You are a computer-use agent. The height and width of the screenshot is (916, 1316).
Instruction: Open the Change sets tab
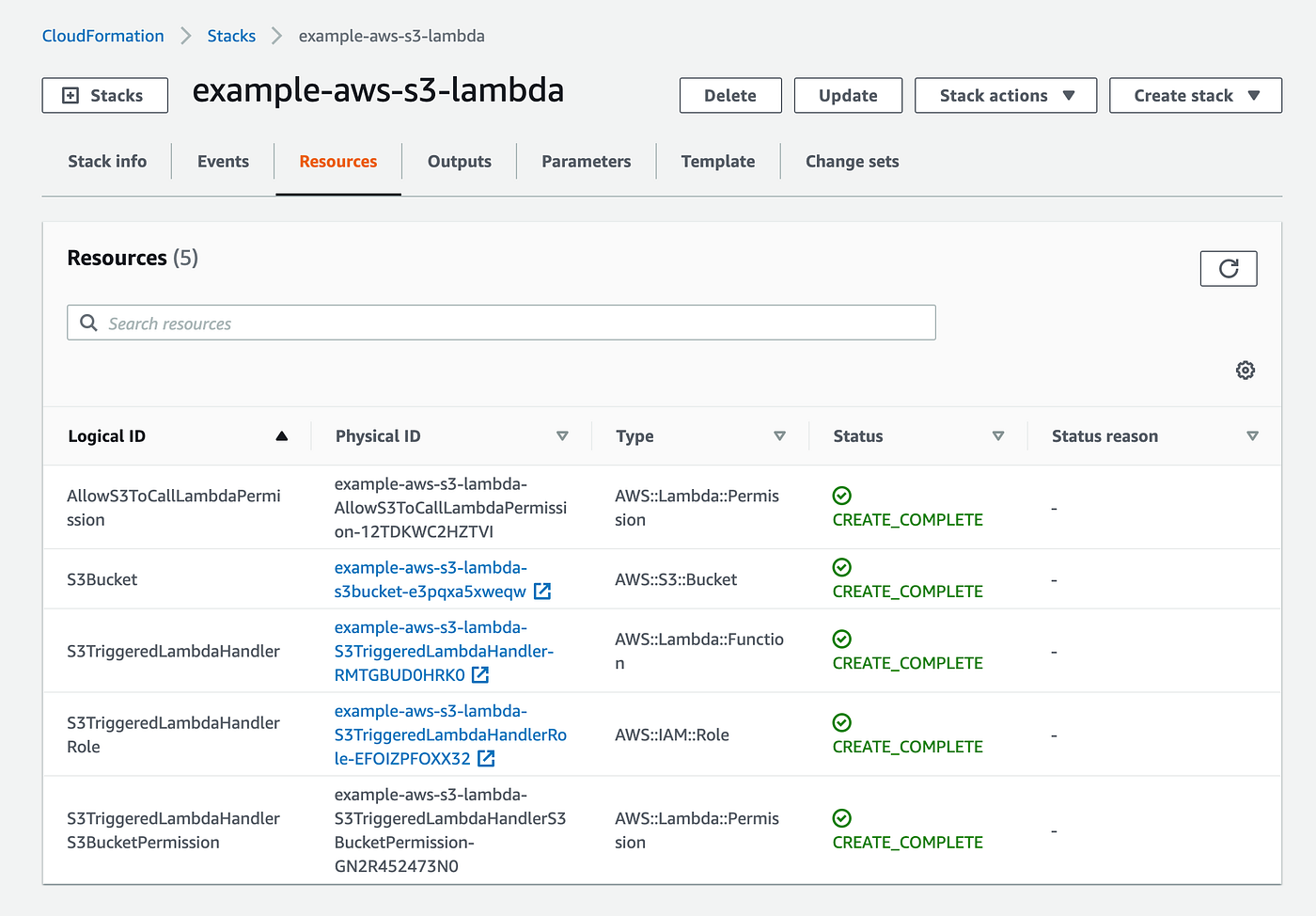(853, 161)
